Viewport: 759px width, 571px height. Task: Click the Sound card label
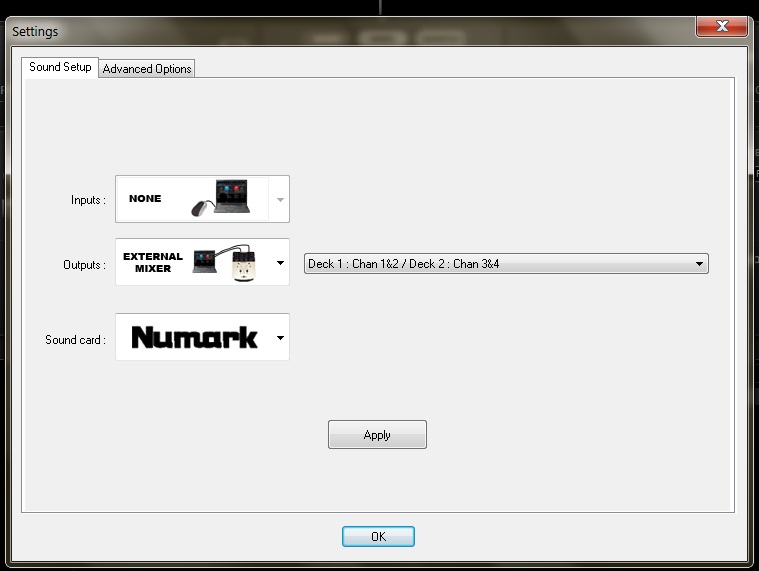point(75,340)
